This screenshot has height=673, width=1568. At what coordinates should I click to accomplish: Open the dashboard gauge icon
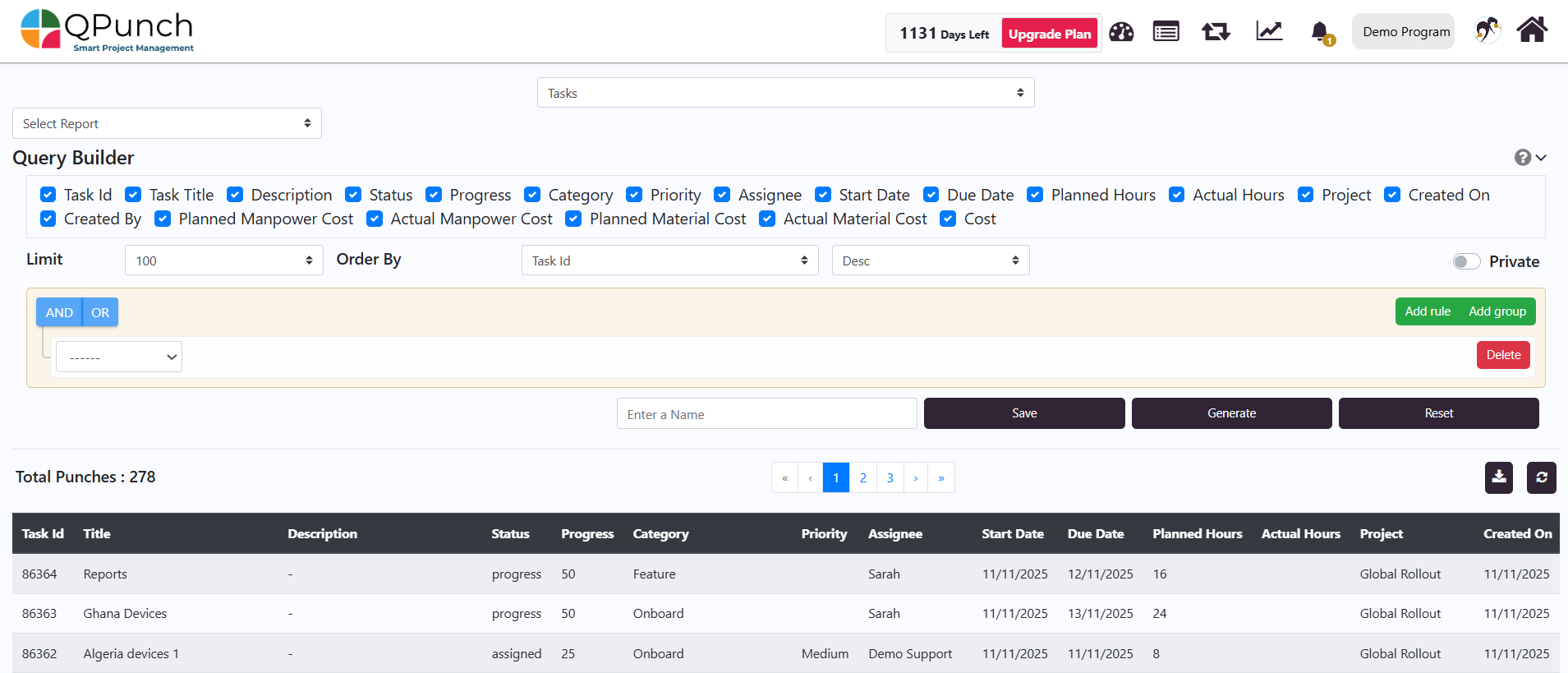point(1121,32)
